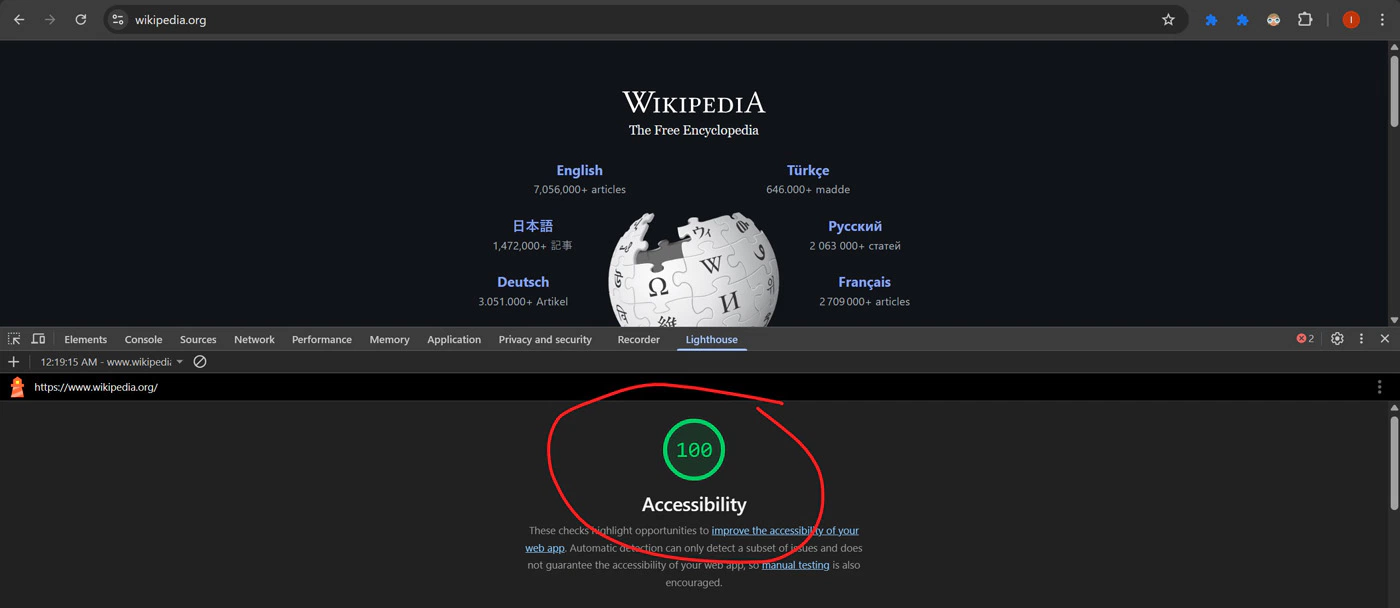Open the Русский Wikipedia link

(x=855, y=227)
